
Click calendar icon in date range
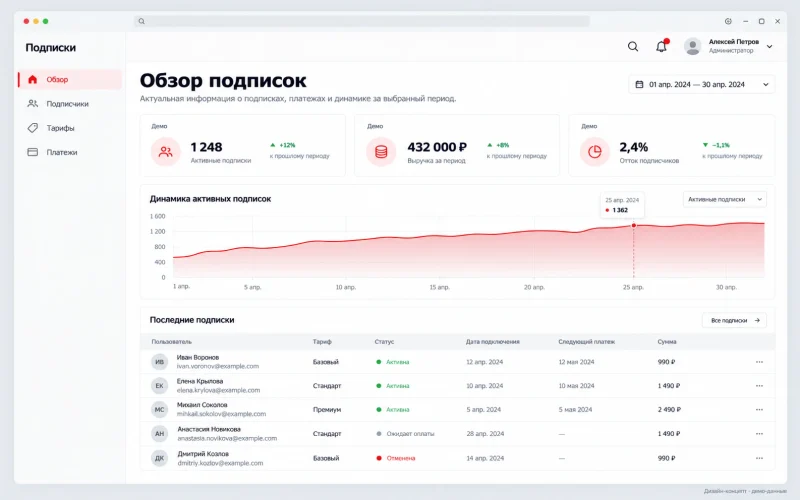point(639,85)
